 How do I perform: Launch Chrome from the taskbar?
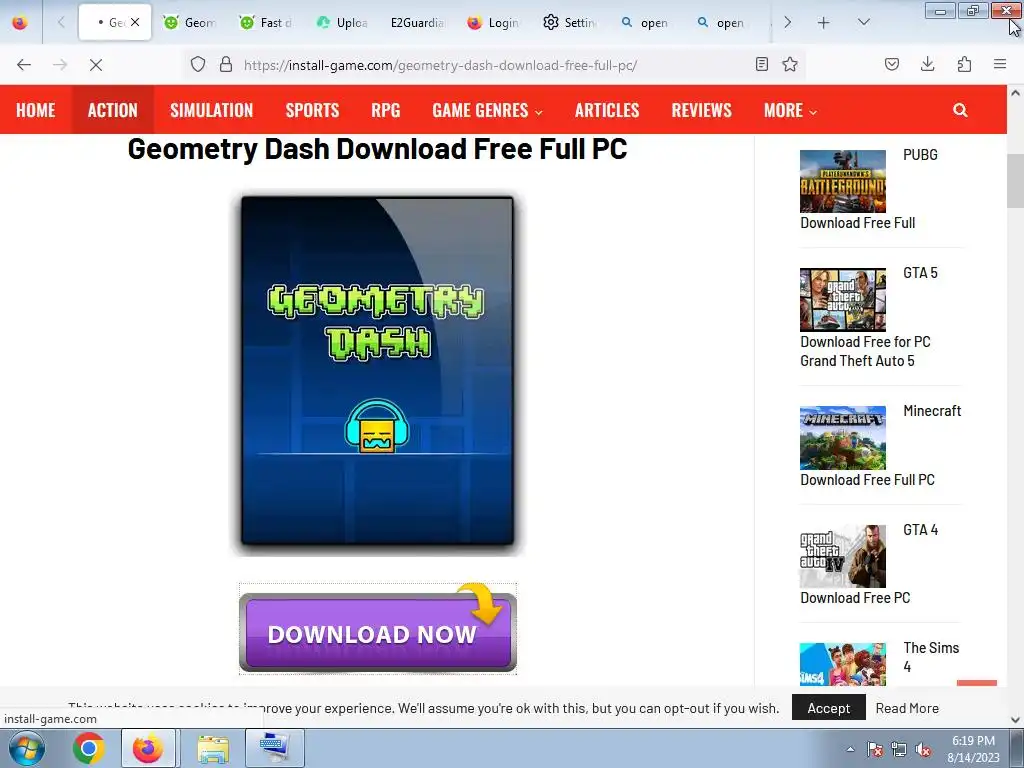tap(89, 748)
